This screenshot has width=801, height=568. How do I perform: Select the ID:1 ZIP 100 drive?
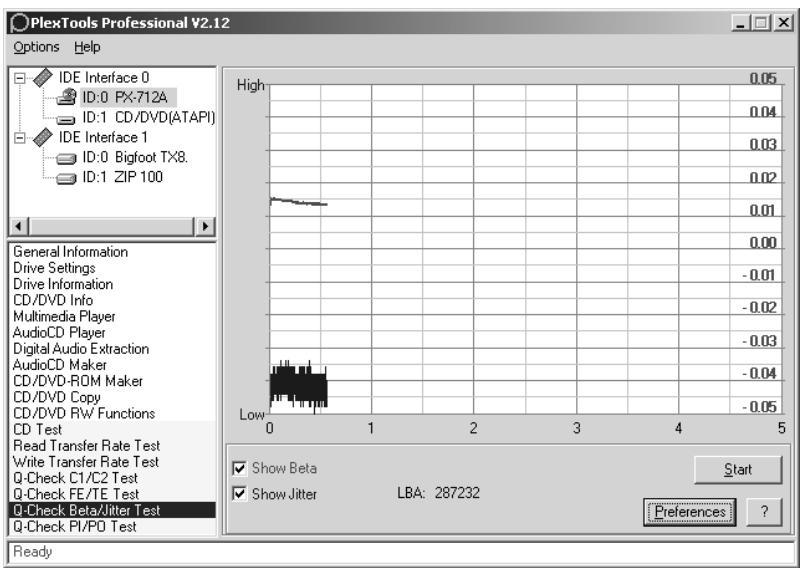pos(123,177)
